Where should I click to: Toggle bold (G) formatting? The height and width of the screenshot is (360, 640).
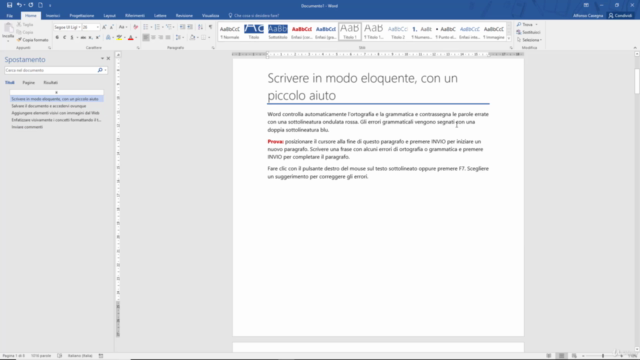[57, 38]
